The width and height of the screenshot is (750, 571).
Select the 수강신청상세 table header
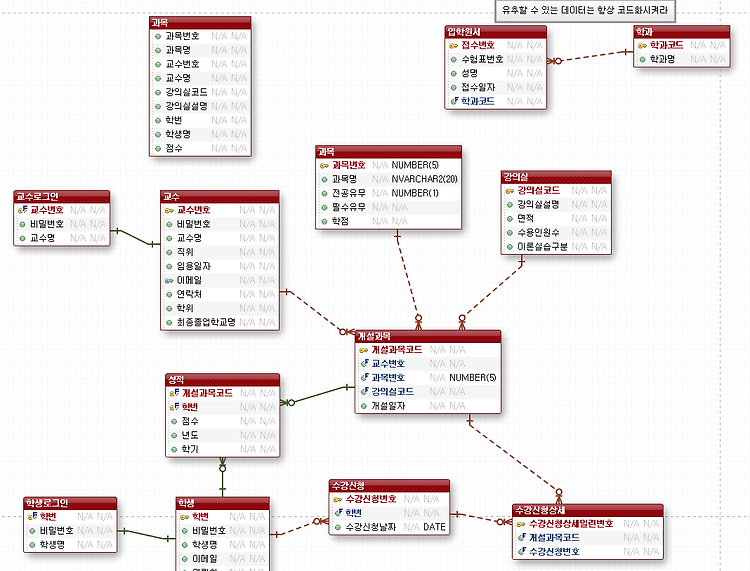pos(588,510)
